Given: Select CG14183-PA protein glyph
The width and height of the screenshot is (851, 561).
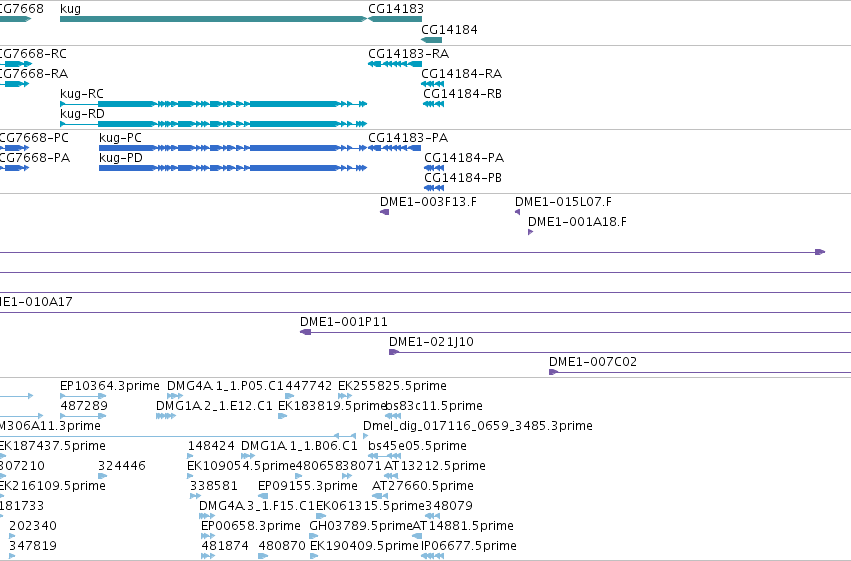Looking at the screenshot, I should 395,148.
